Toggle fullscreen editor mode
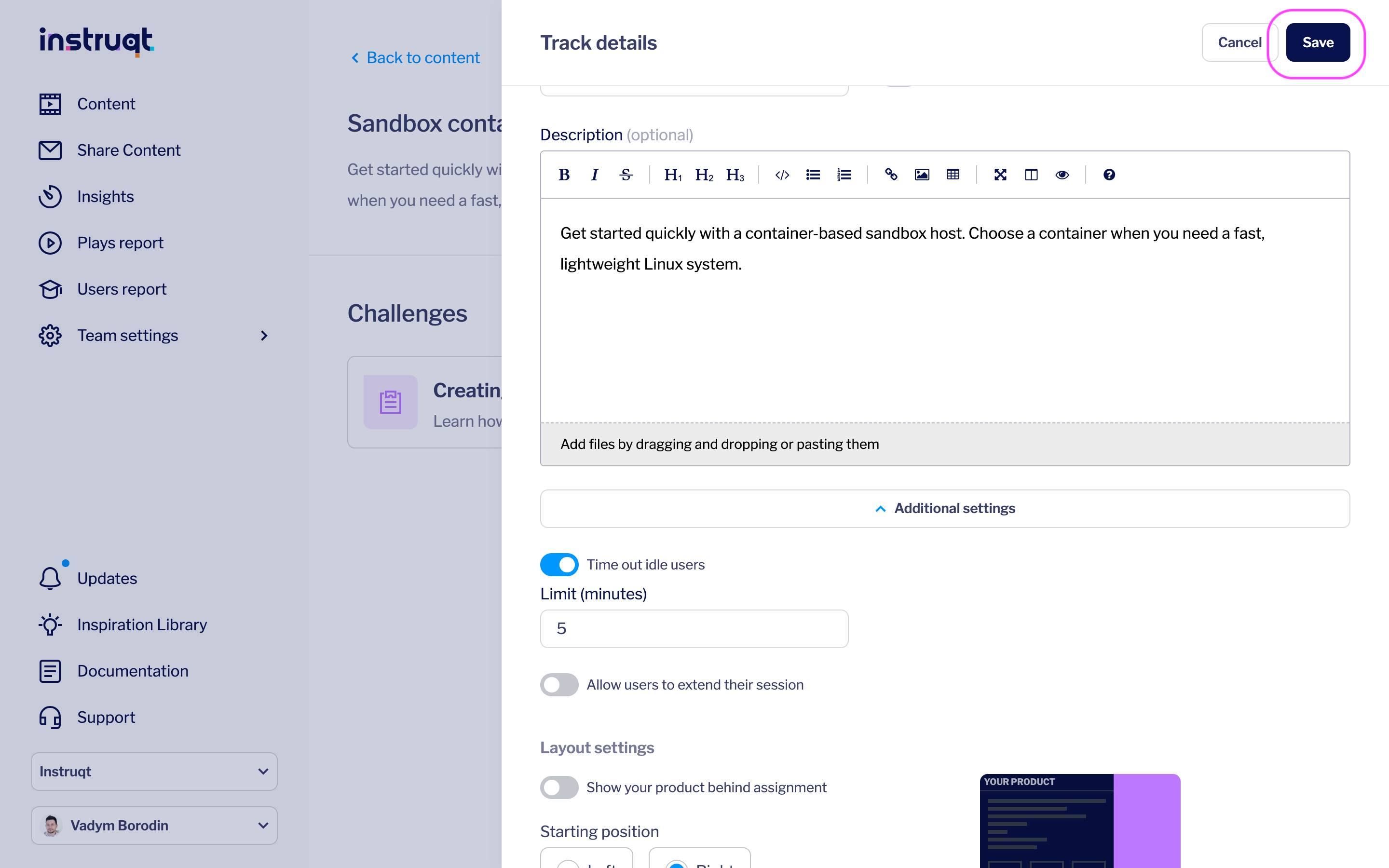The image size is (1389, 868). click(1000, 175)
